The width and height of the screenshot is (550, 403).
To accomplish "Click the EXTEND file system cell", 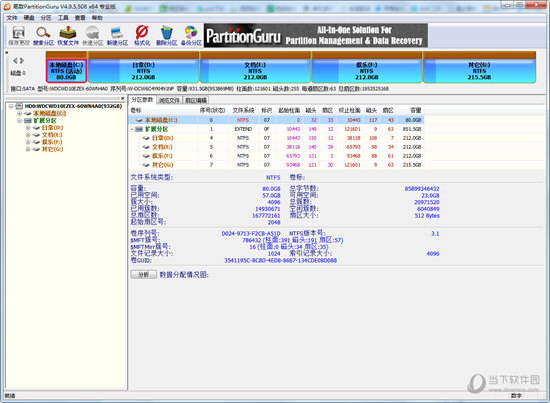I will [243, 129].
